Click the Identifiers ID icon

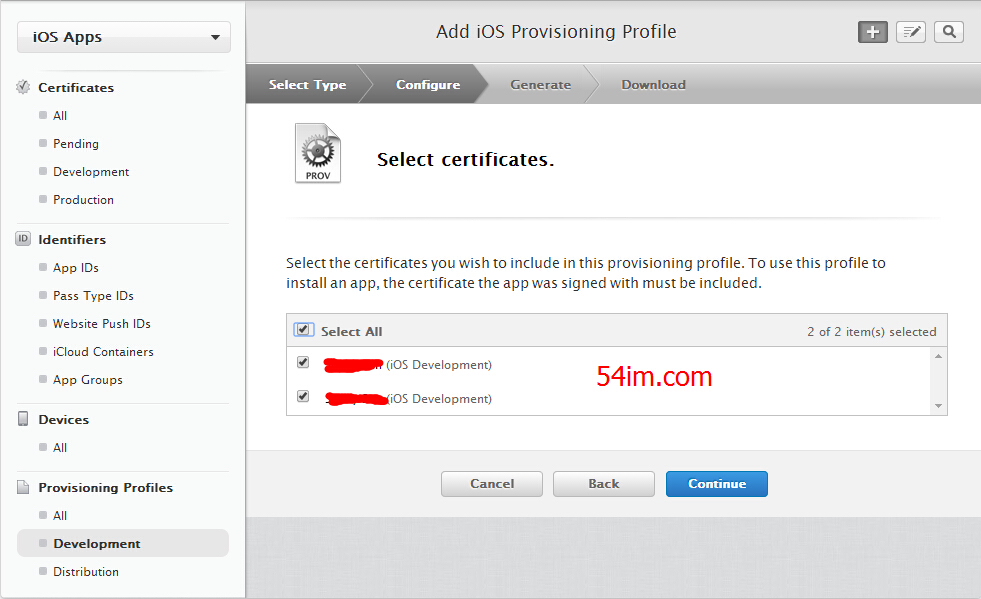[23, 239]
